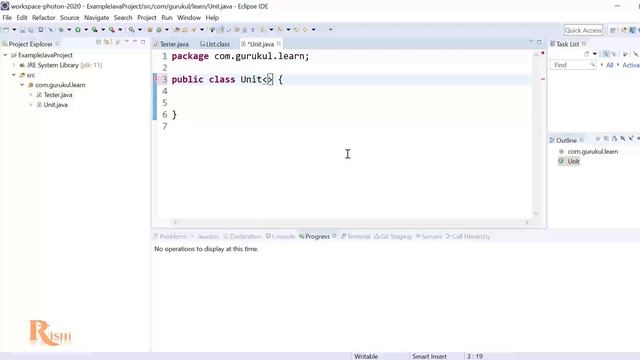
Task: Click the editor horizontal scrollbar
Action: (x=350, y=222)
